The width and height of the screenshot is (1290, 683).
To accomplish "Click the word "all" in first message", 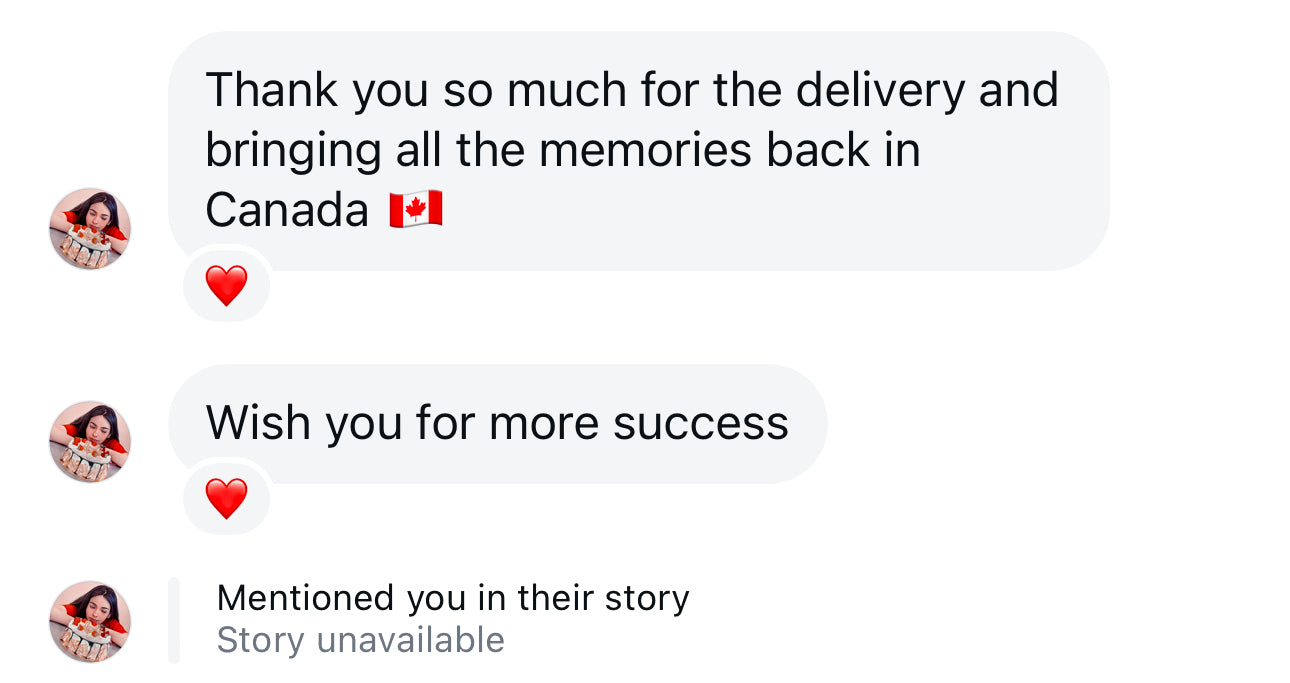I will (418, 150).
